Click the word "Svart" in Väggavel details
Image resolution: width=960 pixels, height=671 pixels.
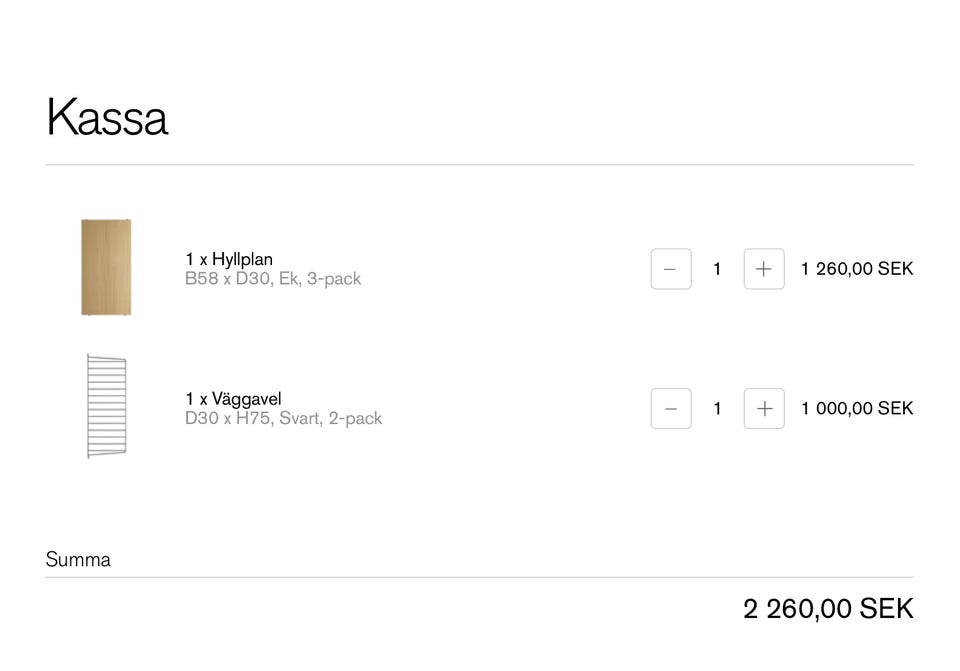pyautogui.click(x=299, y=419)
